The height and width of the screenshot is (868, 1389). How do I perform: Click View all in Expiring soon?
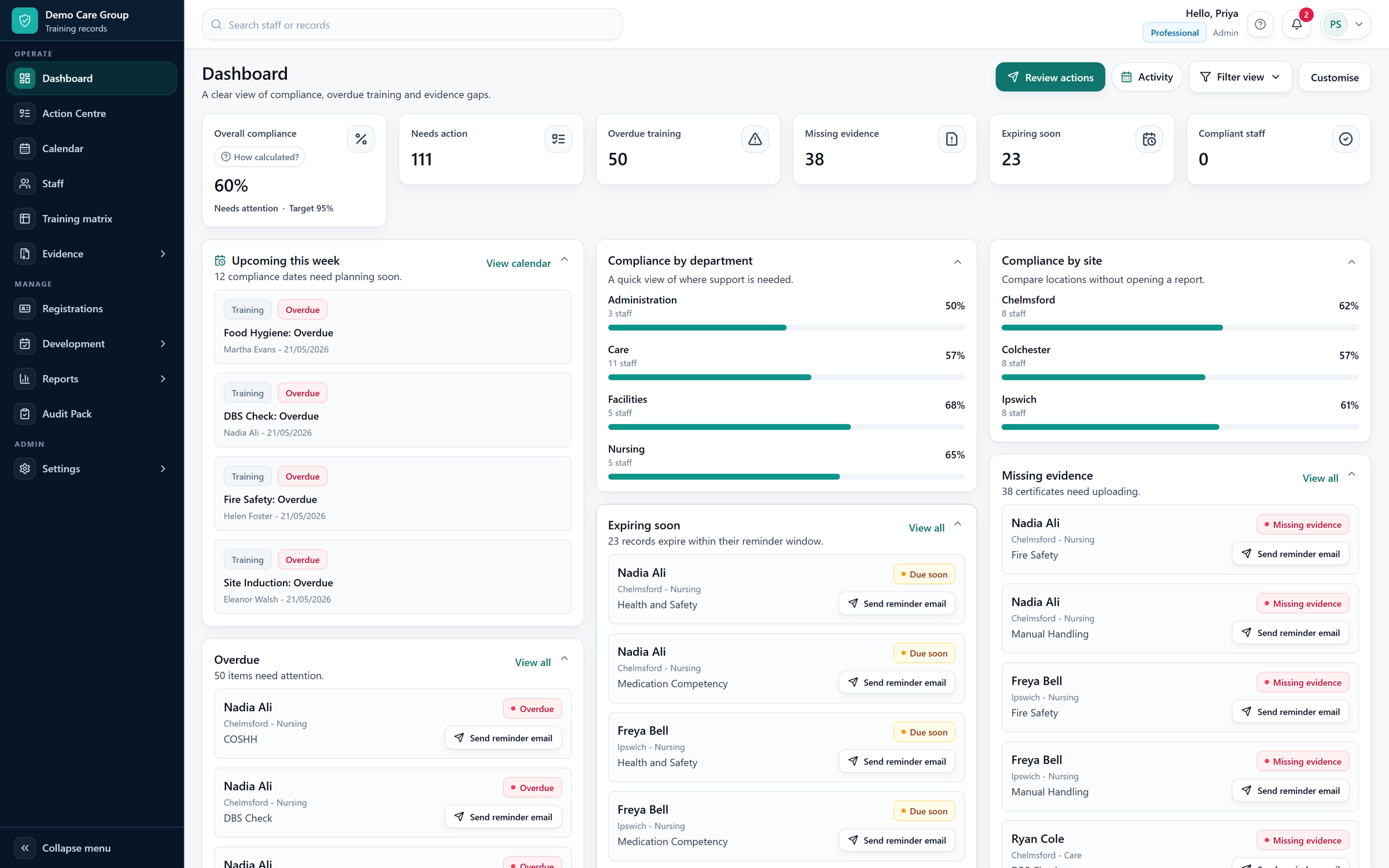[x=926, y=528]
